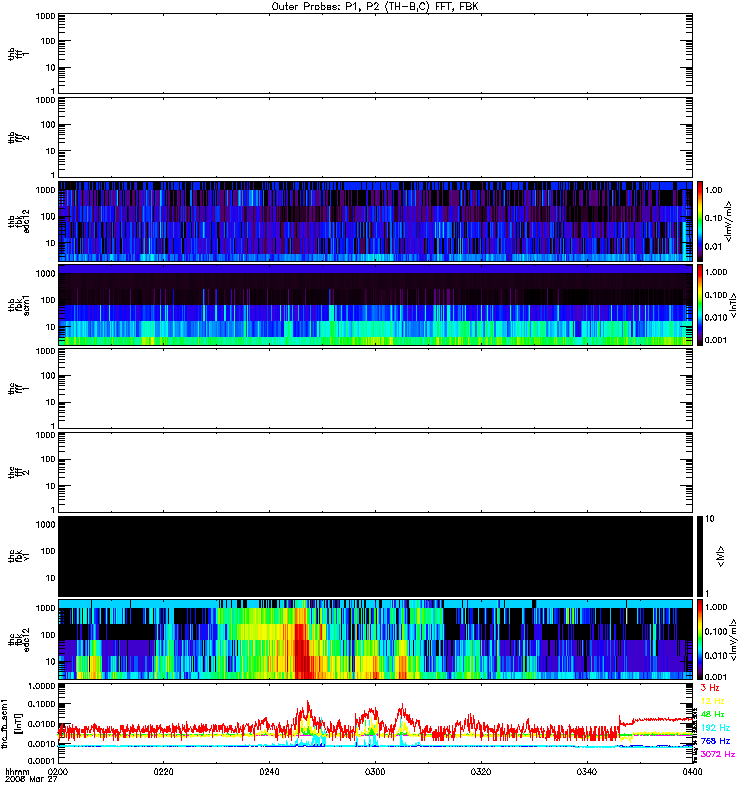Click the empty 'thc fff 2' panel
The width and height of the screenshot is (750, 800).
tap(375, 472)
